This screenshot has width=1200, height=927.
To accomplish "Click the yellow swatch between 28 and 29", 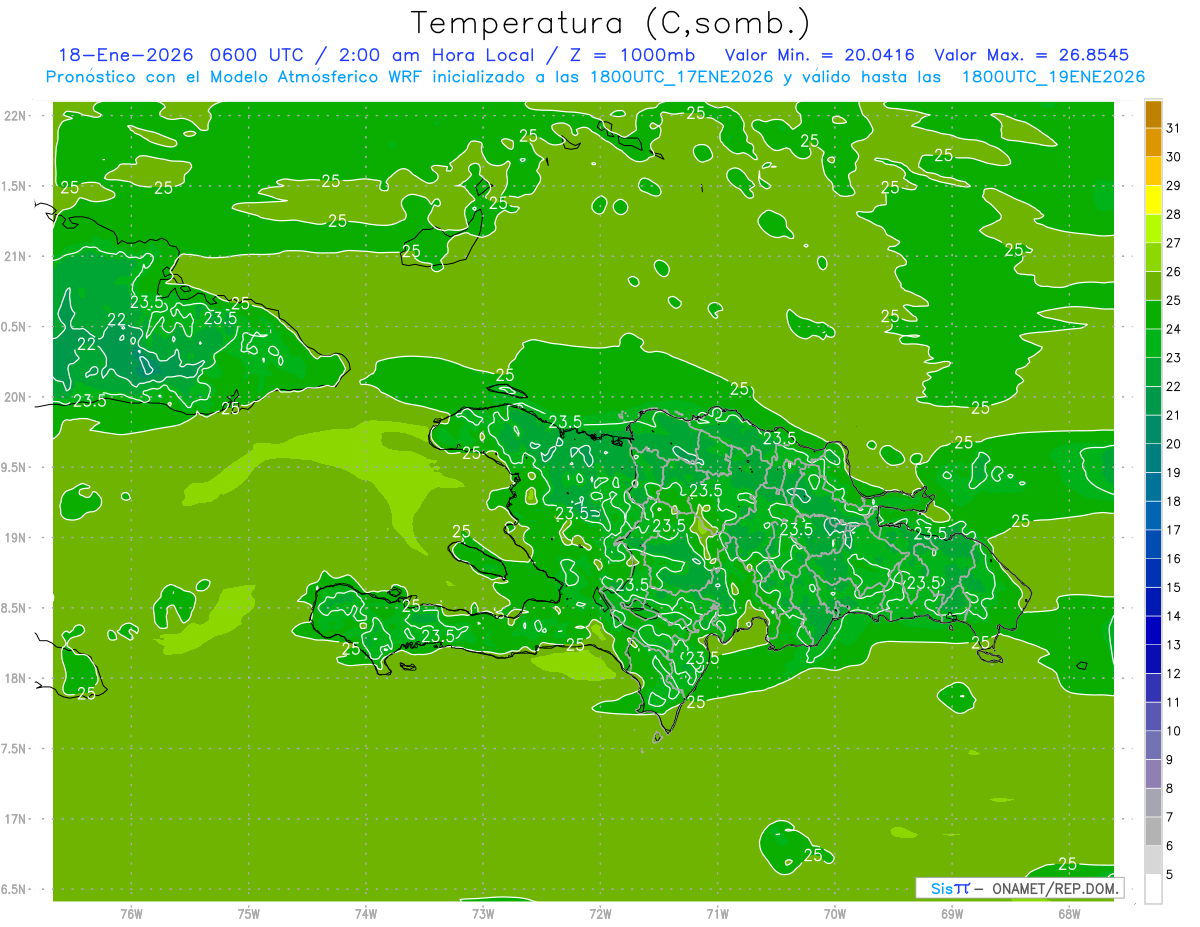I will 1153,200.
